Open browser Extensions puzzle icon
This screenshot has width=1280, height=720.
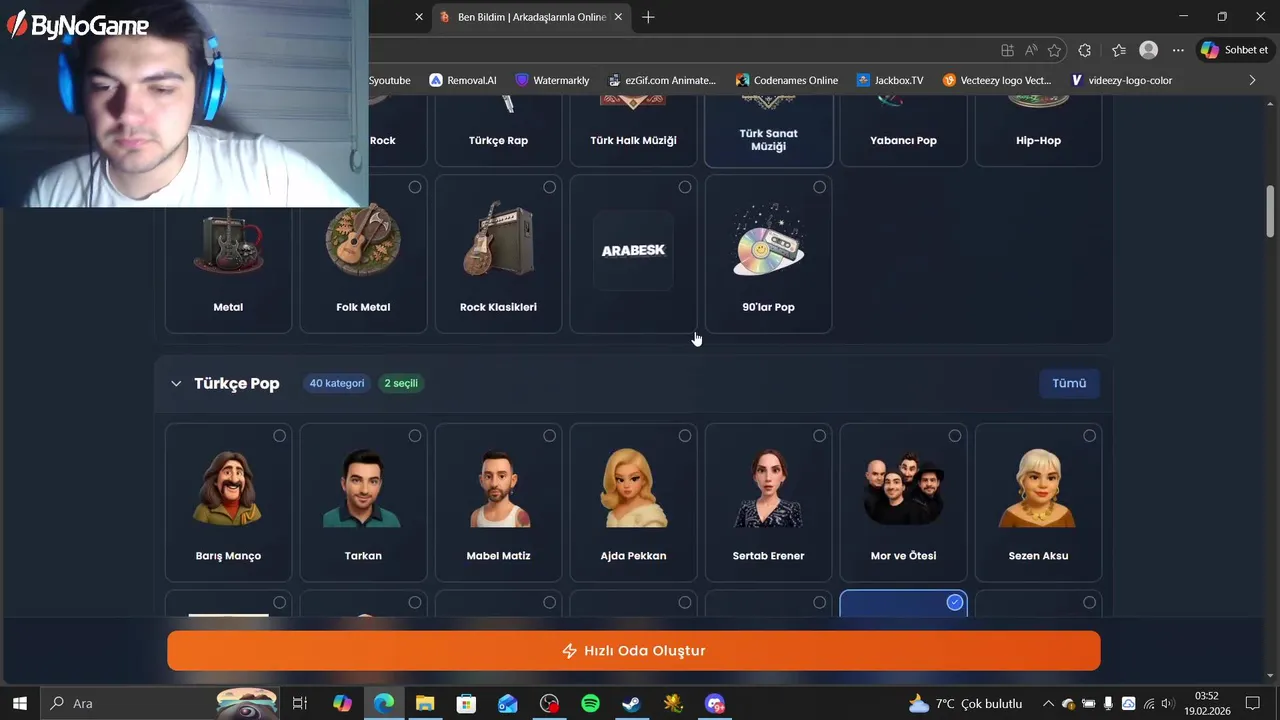point(1085,50)
